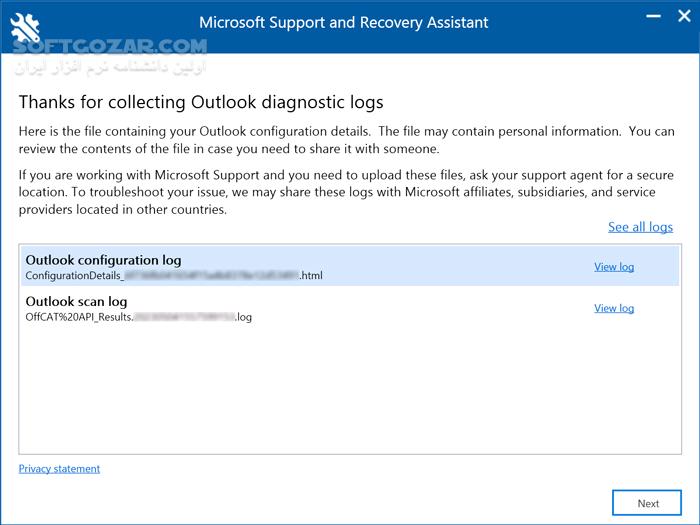
Task: View log for Outlook scan log
Action: click(614, 308)
